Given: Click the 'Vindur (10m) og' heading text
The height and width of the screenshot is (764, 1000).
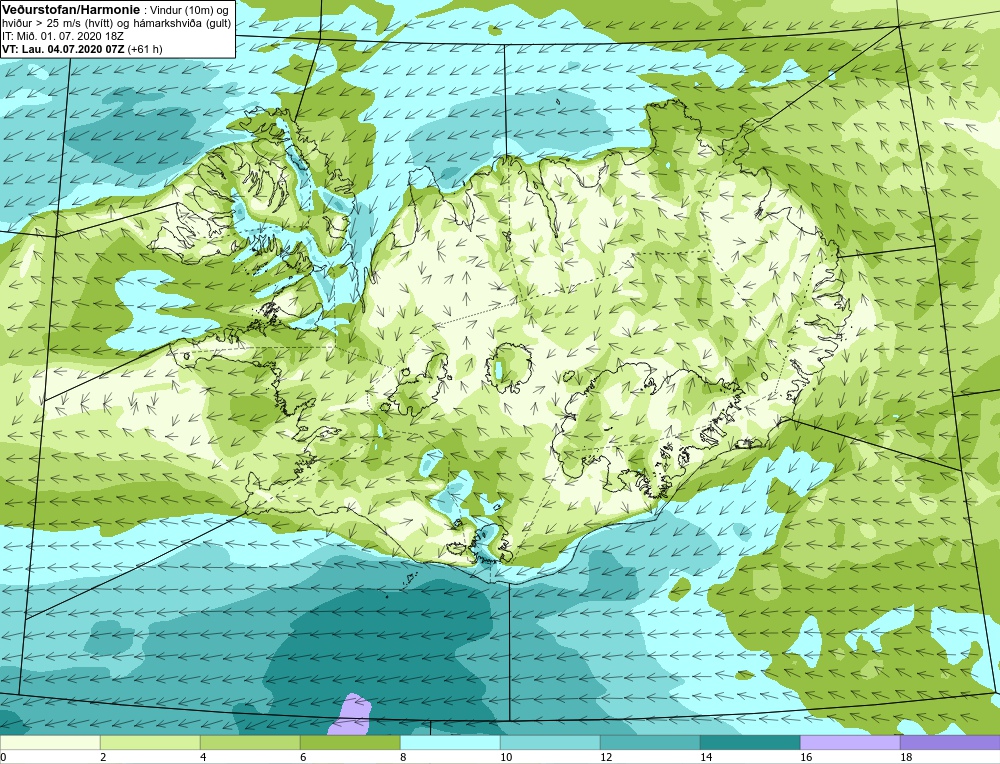Looking at the screenshot, I should tap(188, 10).
